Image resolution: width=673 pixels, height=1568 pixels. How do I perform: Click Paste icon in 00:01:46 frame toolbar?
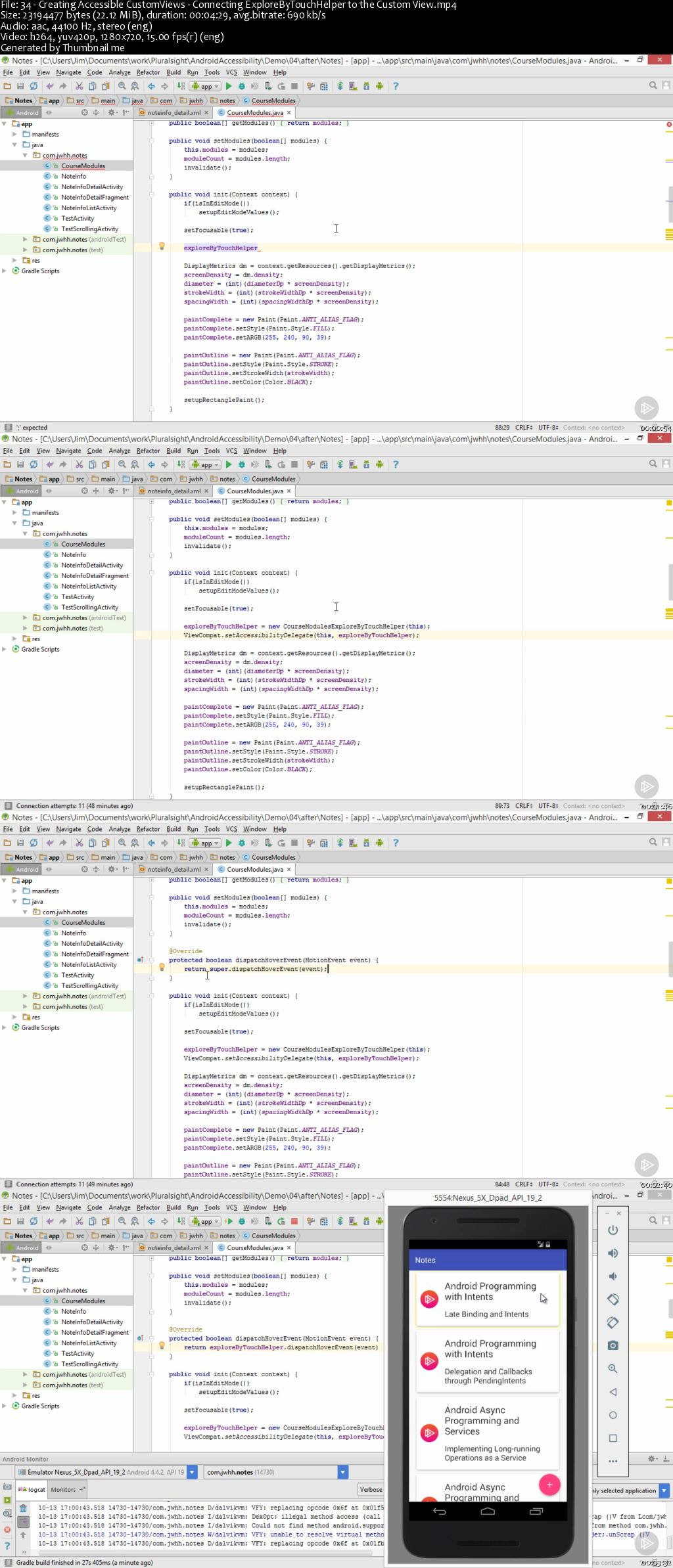[x=105, y=464]
